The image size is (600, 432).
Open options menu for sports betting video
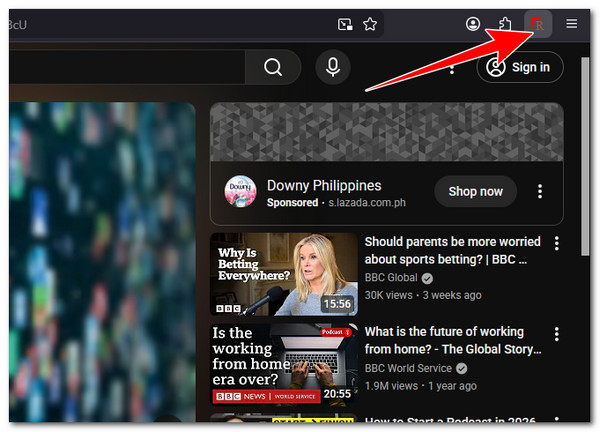(556, 243)
